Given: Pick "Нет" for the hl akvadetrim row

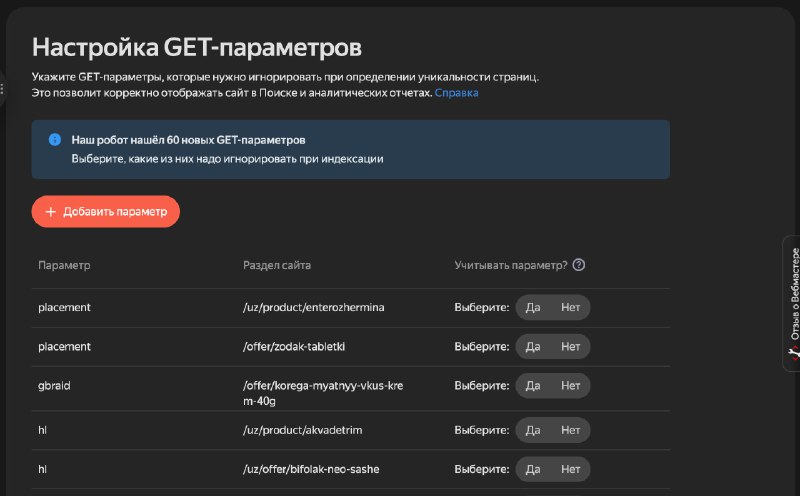Looking at the screenshot, I should 570,430.
